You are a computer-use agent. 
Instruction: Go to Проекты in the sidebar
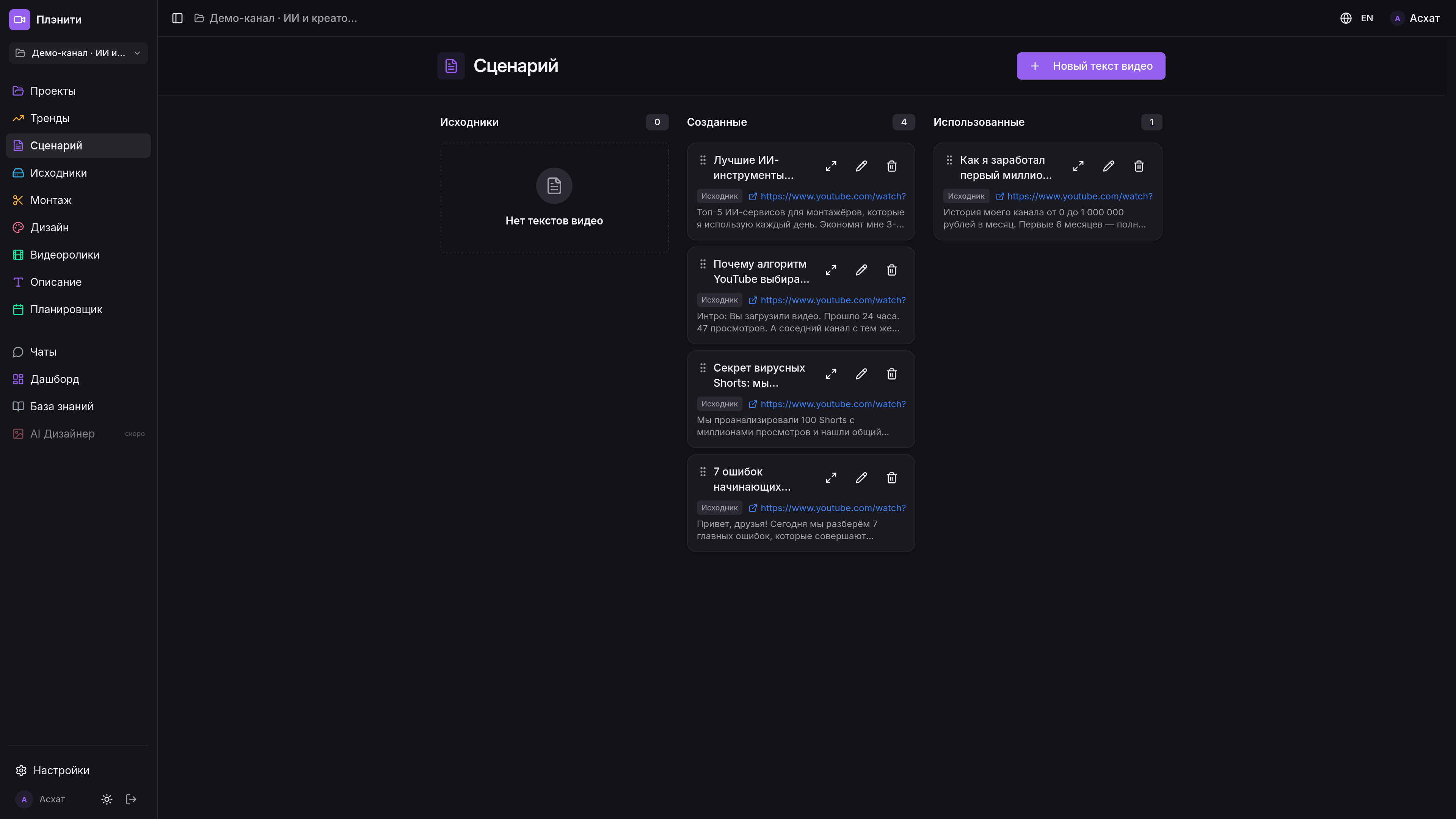pyautogui.click(x=78, y=91)
